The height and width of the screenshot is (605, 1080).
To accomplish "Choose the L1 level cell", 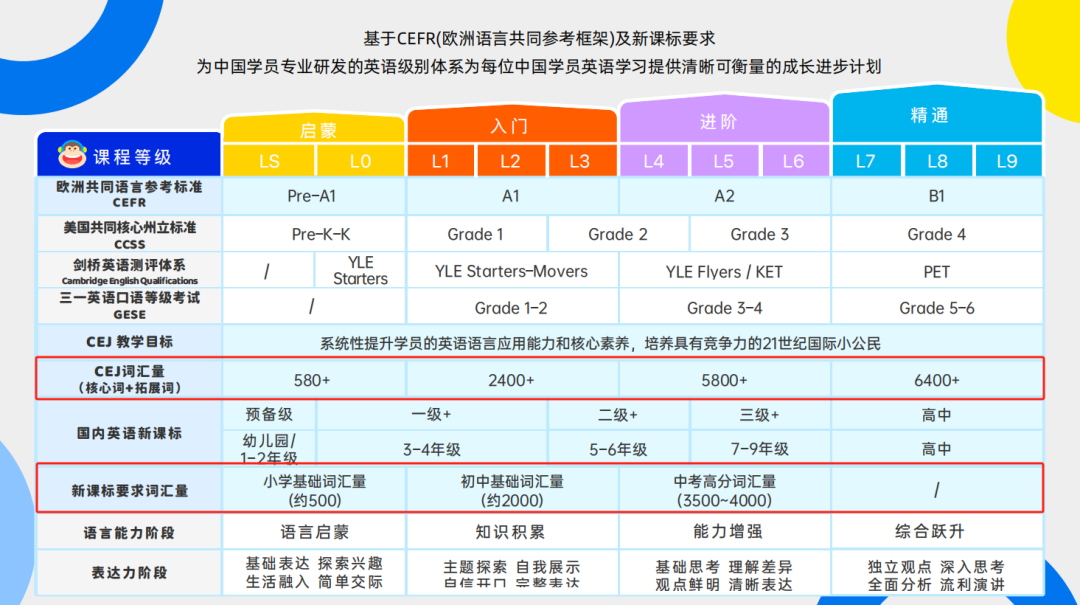I will pyautogui.click(x=441, y=161).
